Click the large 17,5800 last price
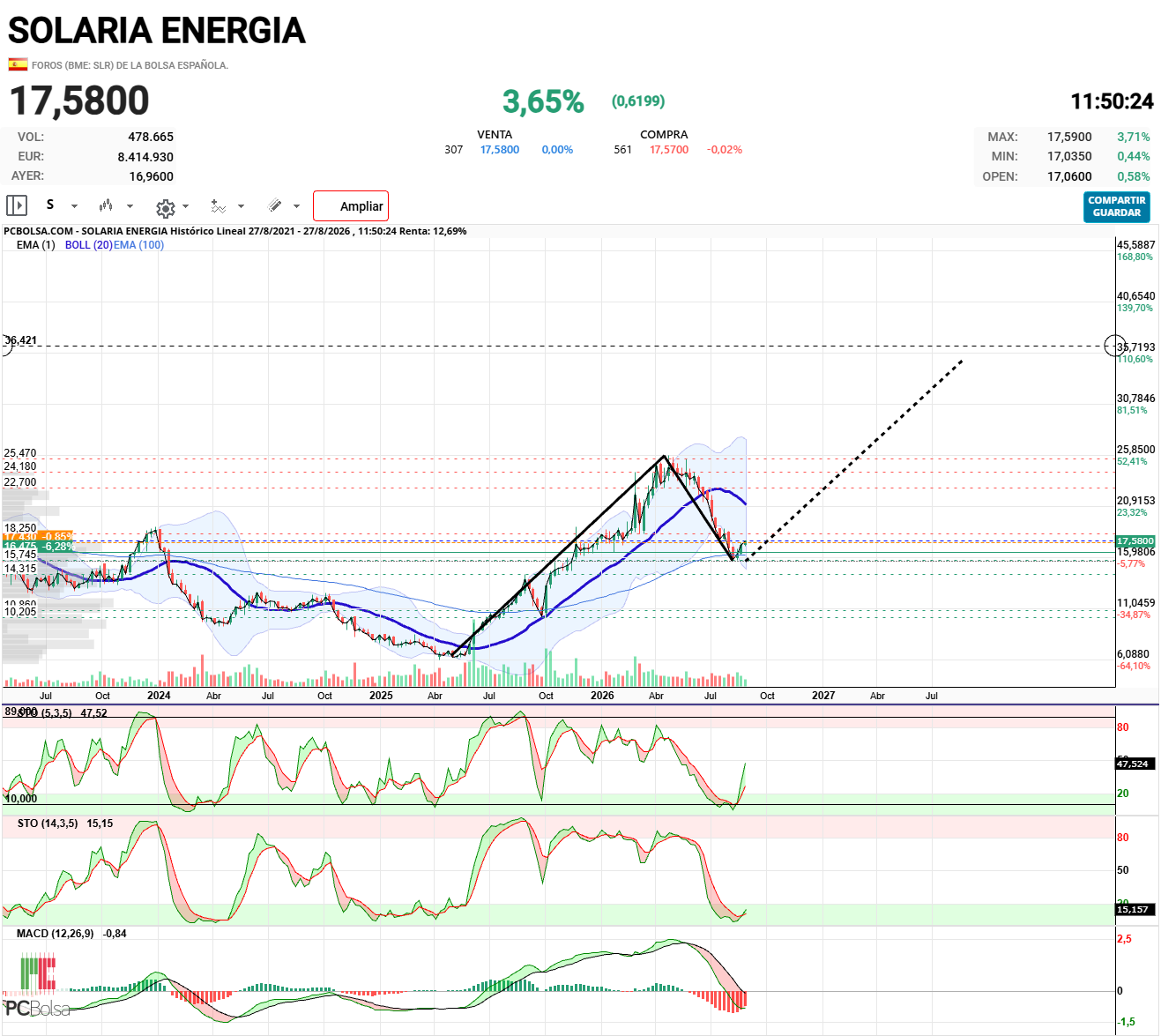The height and width of the screenshot is (1036, 1161). click(79, 101)
